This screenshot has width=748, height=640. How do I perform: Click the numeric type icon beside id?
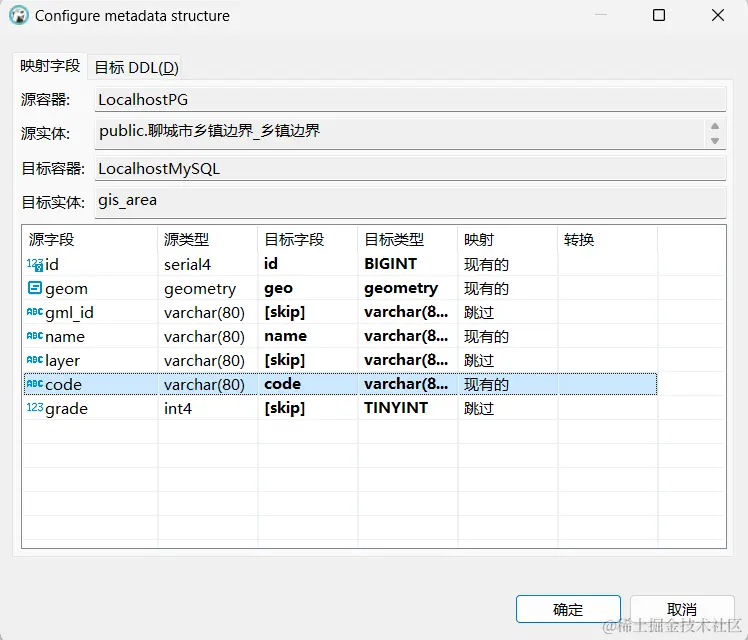click(35, 265)
